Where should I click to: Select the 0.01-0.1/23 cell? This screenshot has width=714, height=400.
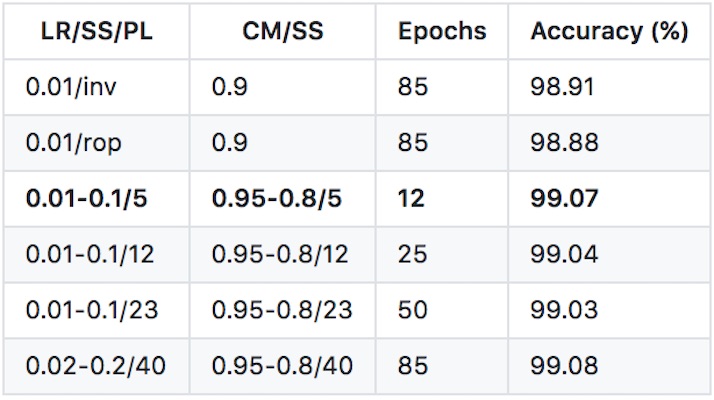coord(97,310)
